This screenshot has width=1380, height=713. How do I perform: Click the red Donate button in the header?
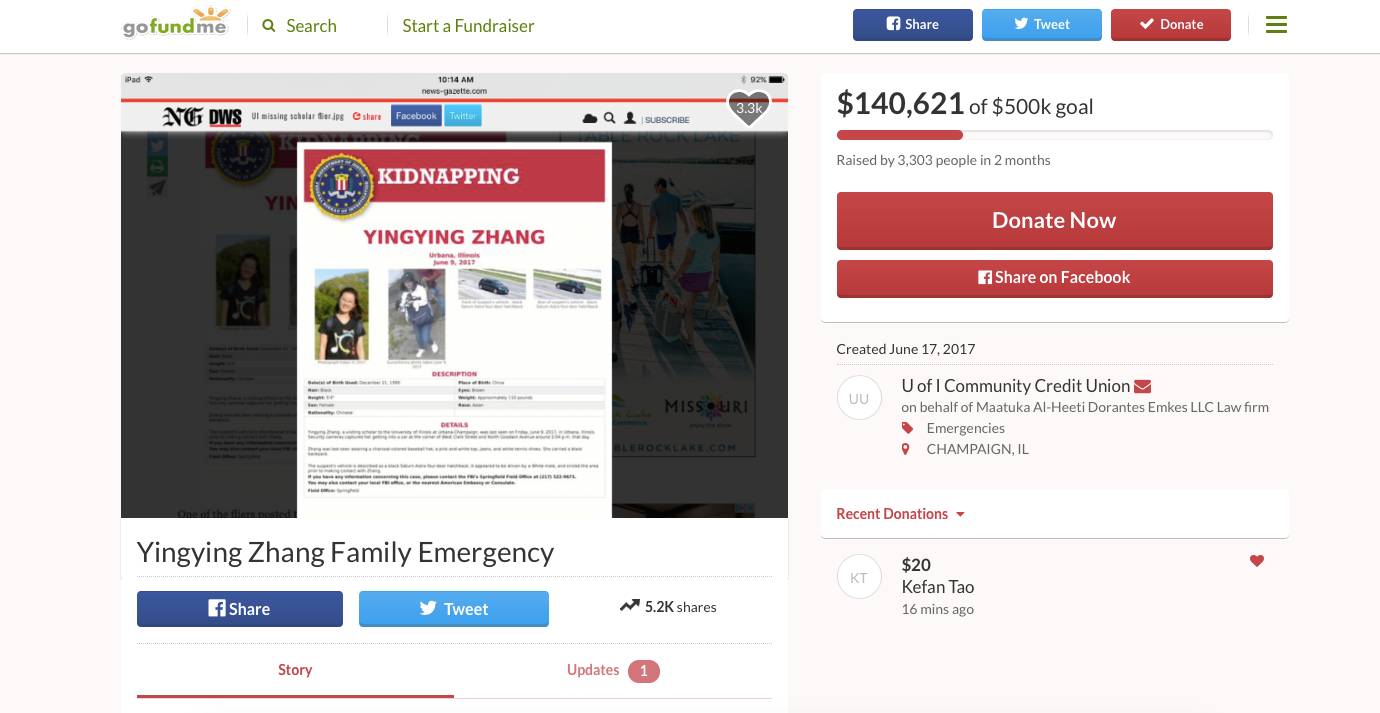(1171, 24)
